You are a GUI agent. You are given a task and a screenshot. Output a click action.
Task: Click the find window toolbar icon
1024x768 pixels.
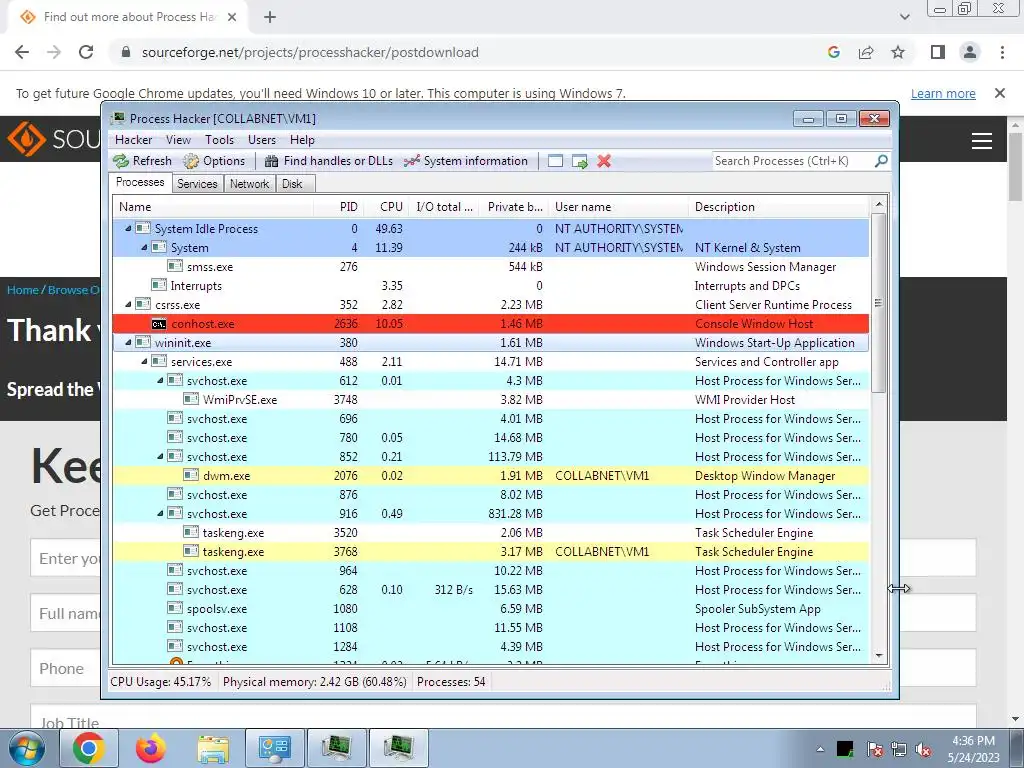coord(555,161)
